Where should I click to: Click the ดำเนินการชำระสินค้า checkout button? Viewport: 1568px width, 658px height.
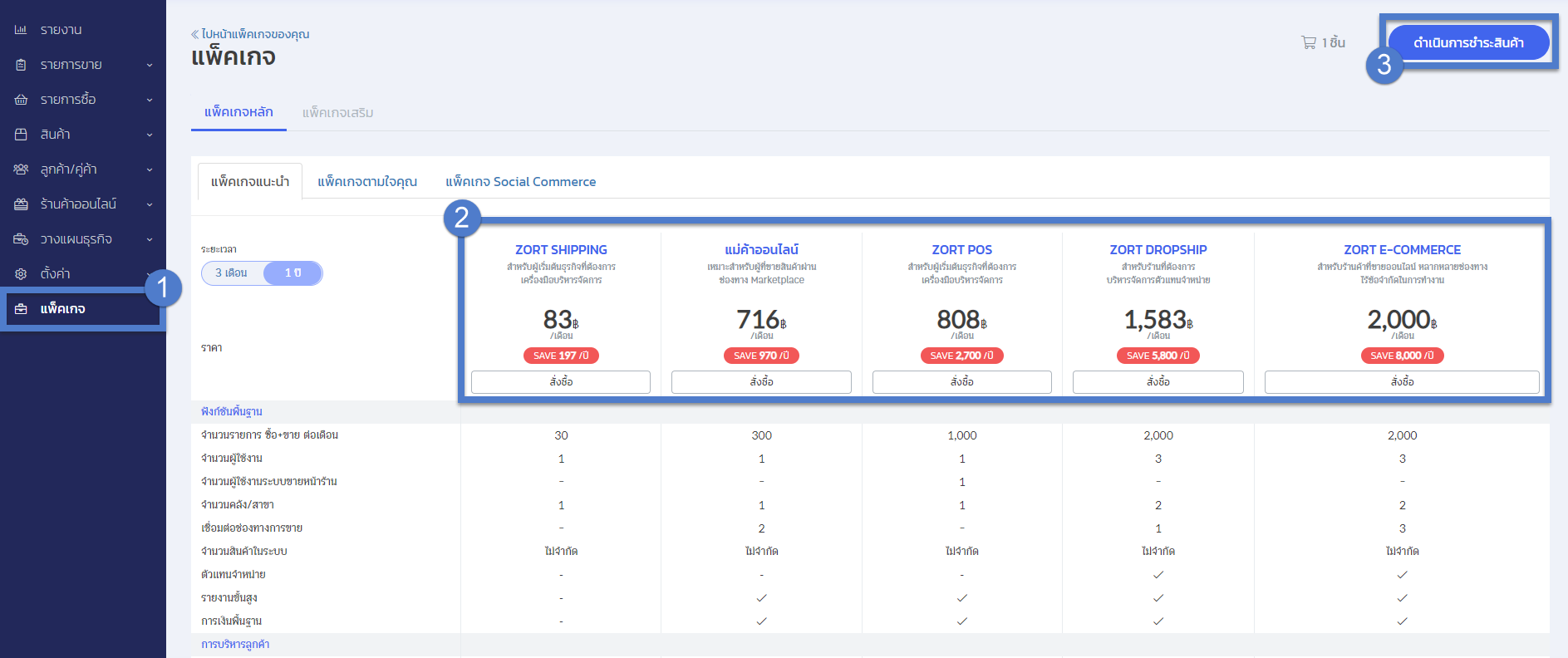[1468, 42]
